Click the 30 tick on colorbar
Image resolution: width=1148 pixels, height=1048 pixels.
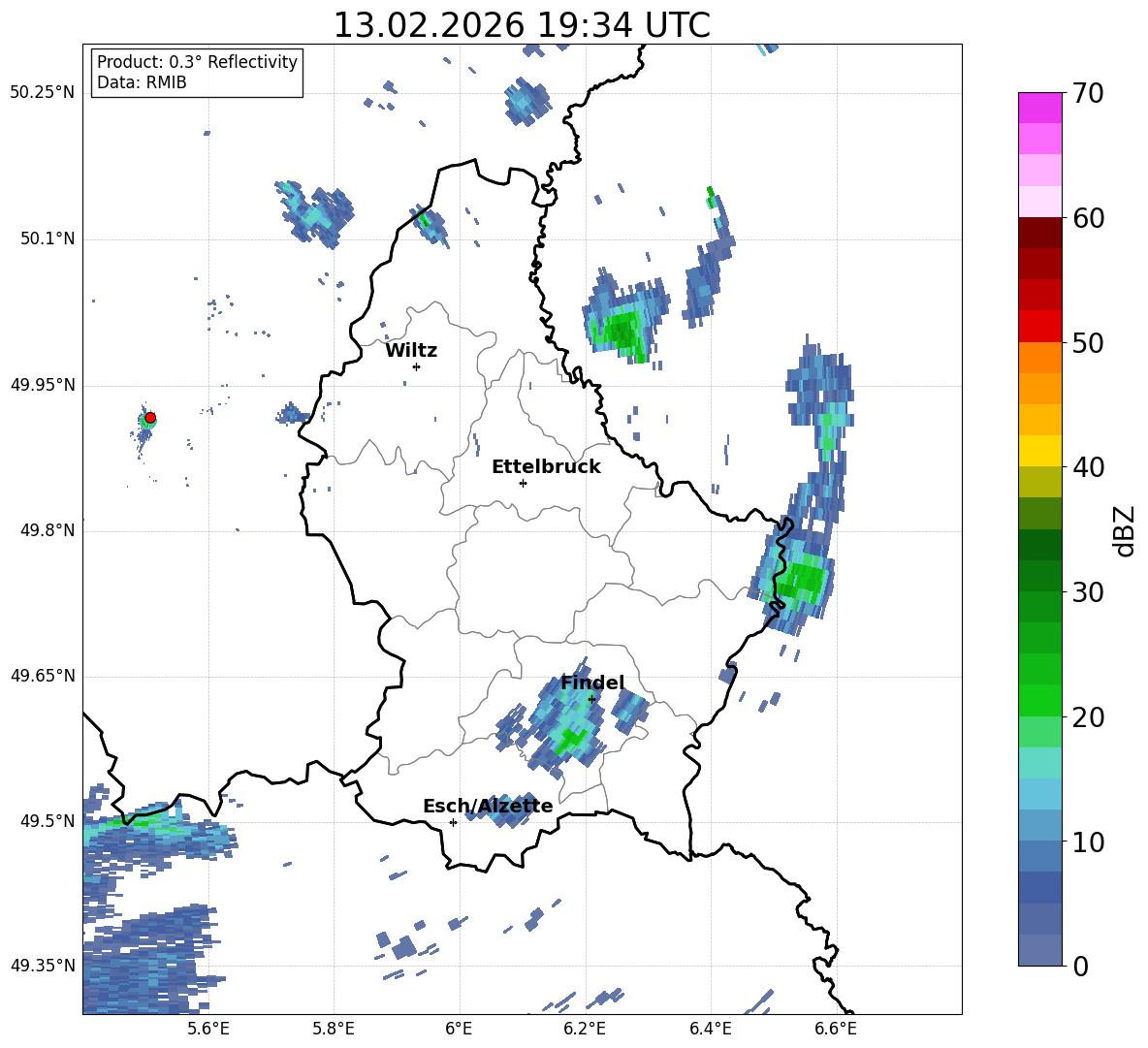(1088, 592)
